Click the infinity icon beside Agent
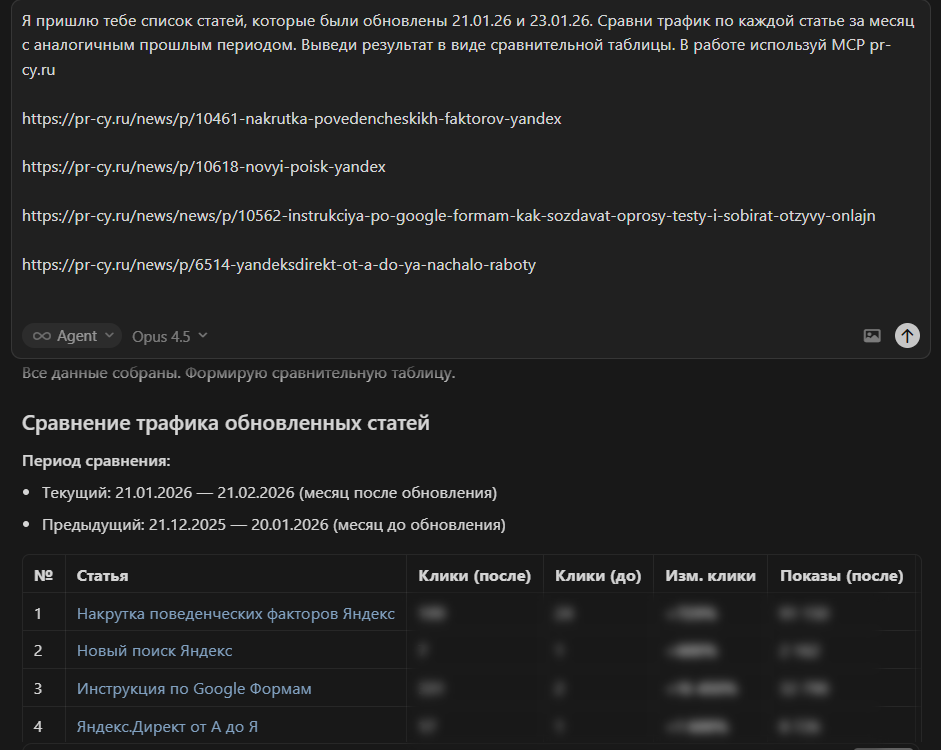Viewport: 941px width, 750px height. click(40, 335)
